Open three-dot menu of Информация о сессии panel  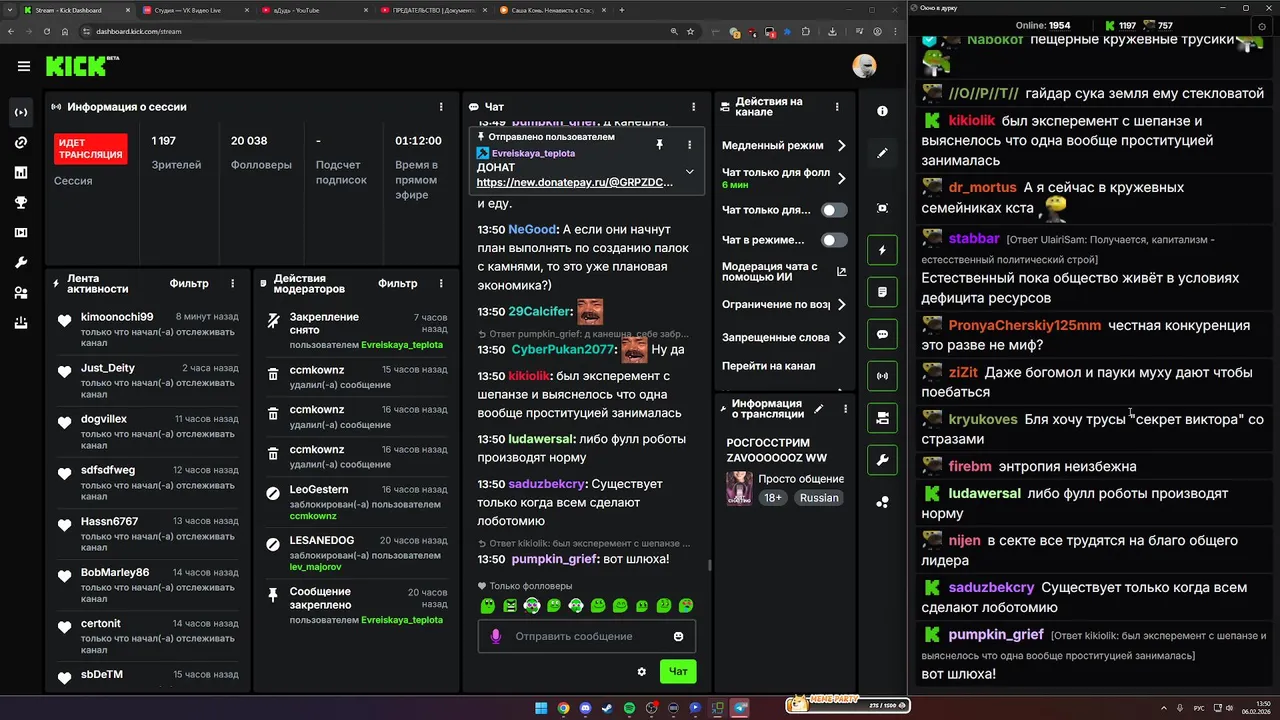coord(441,106)
